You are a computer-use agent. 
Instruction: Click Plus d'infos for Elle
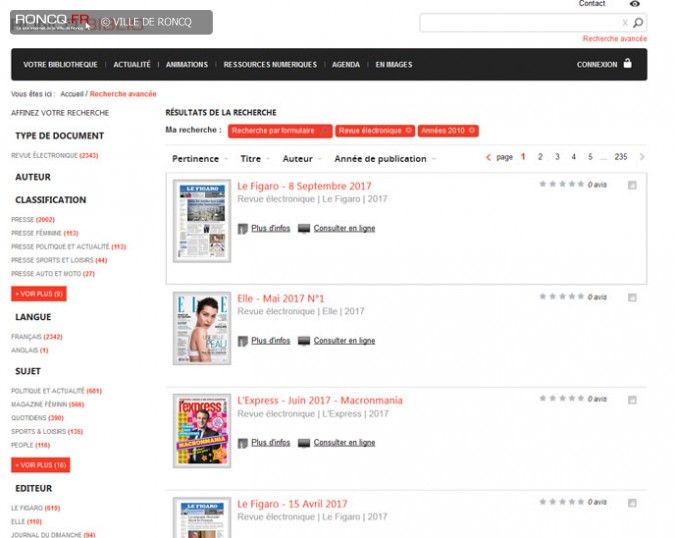(271, 341)
